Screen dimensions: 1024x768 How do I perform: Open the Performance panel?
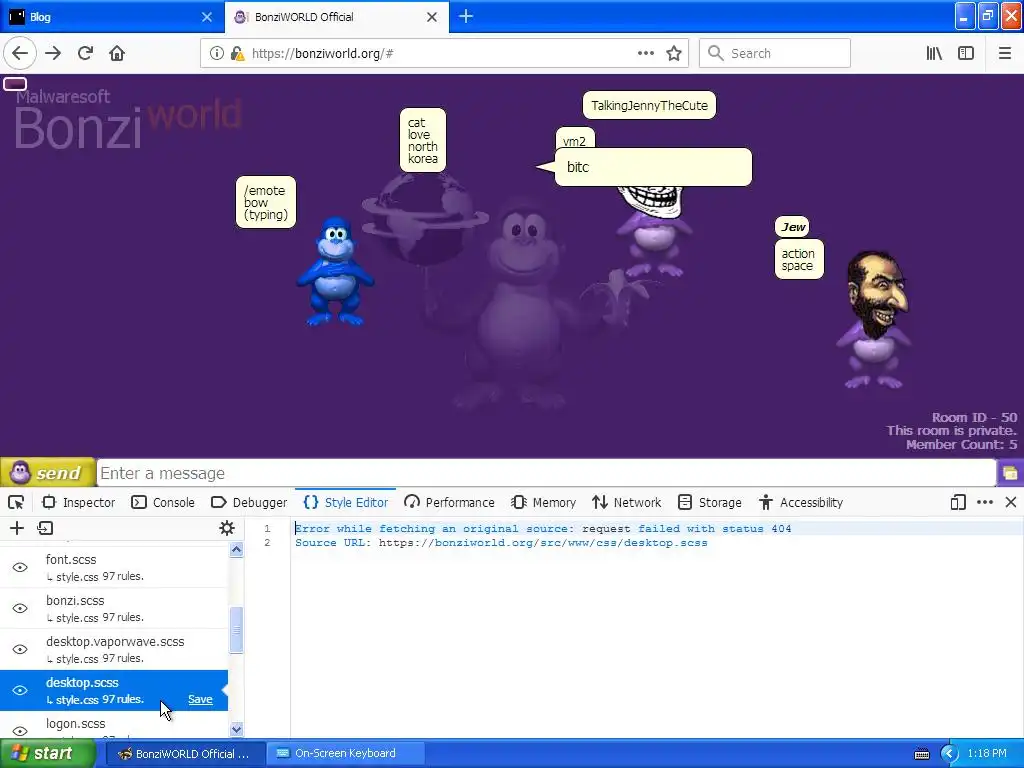click(449, 502)
